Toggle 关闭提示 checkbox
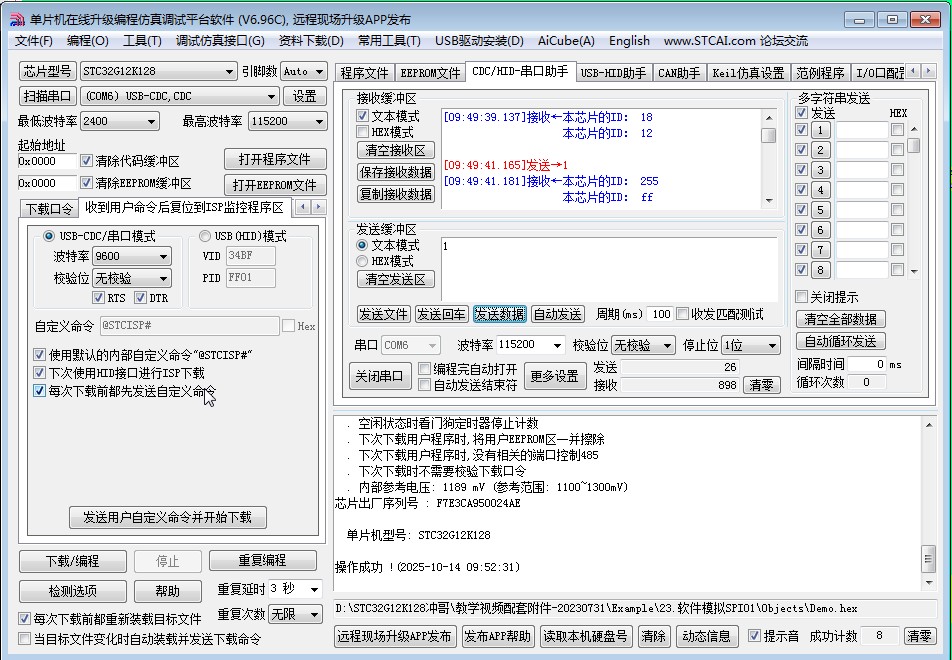 click(x=801, y=297)
